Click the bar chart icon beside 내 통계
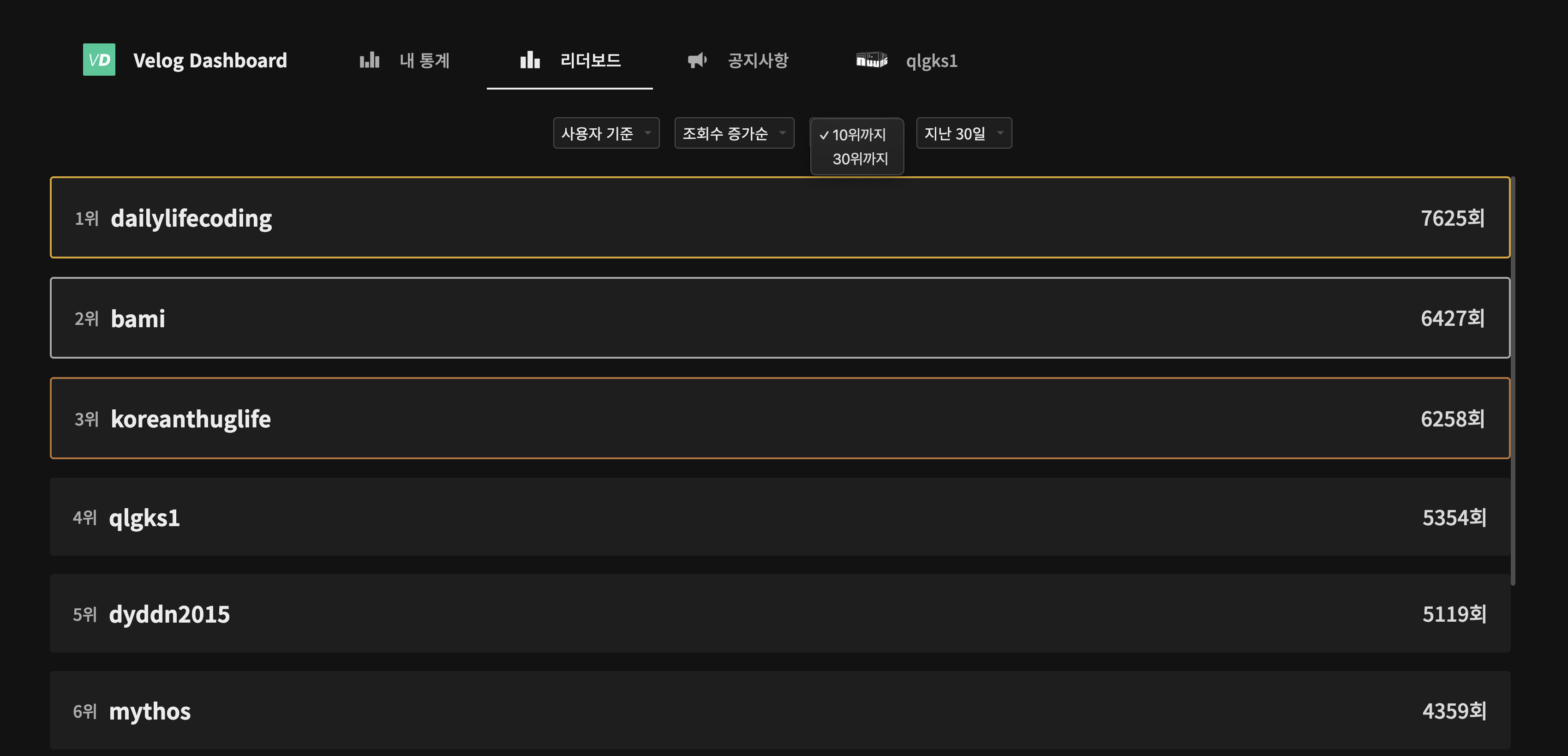The image size is (1568, 756). point(370,60)
